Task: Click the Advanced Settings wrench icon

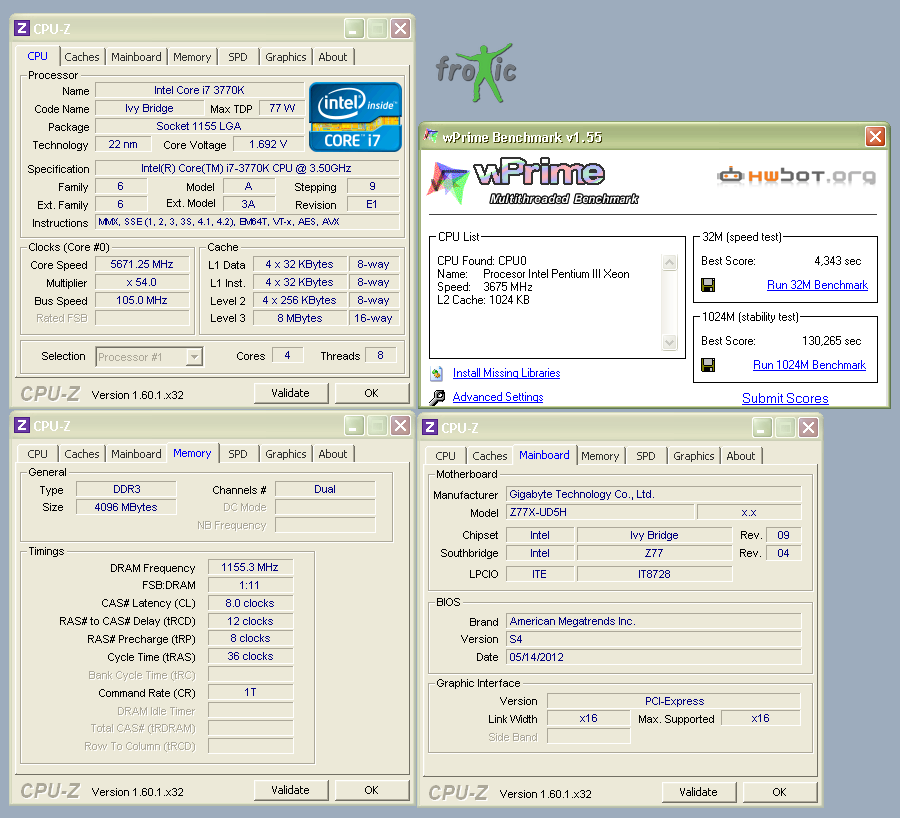Action: point(437,397)
